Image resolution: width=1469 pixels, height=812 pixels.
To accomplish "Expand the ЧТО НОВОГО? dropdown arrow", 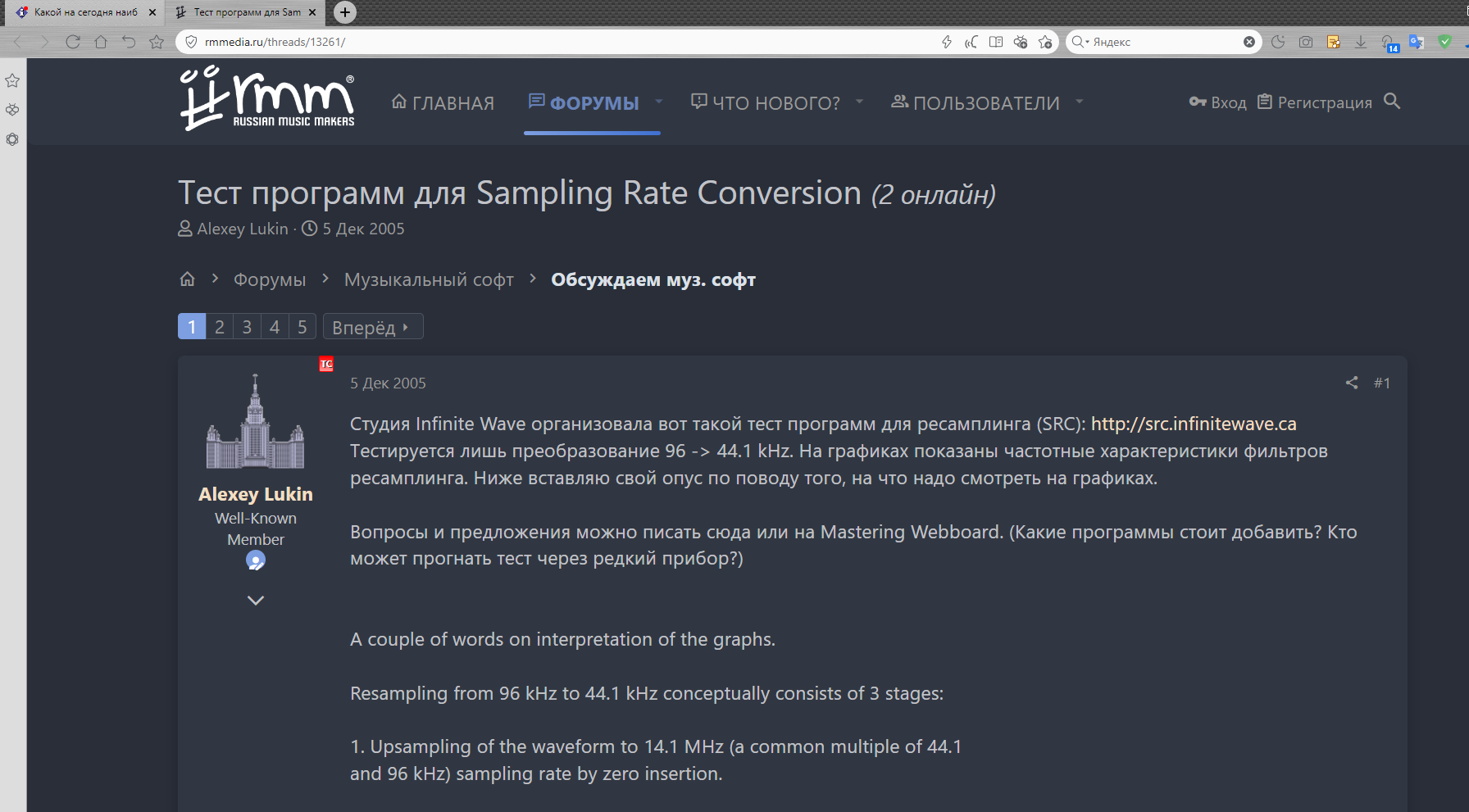I will 859,102.
